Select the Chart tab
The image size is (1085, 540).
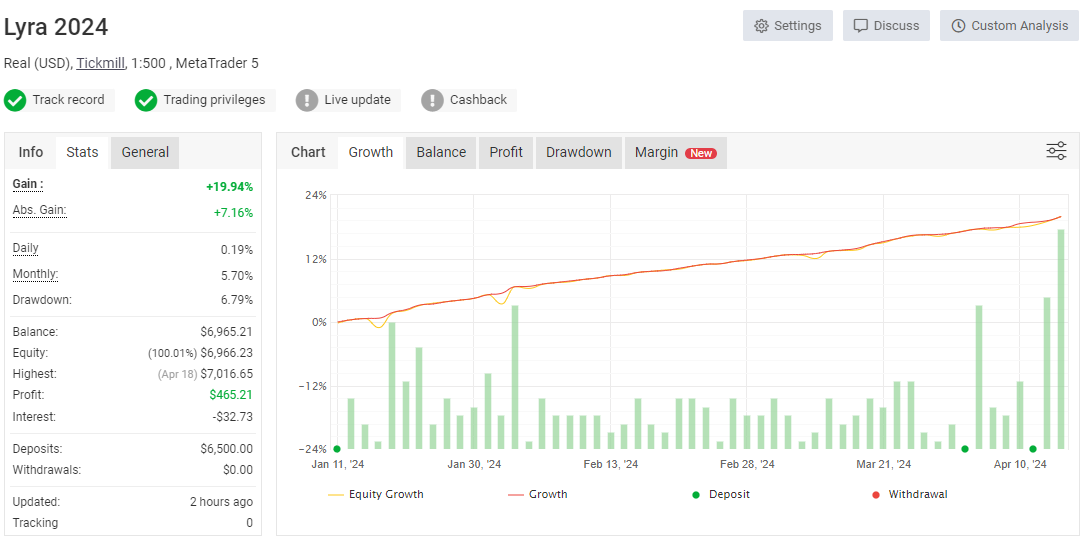[x=308, y=152]
